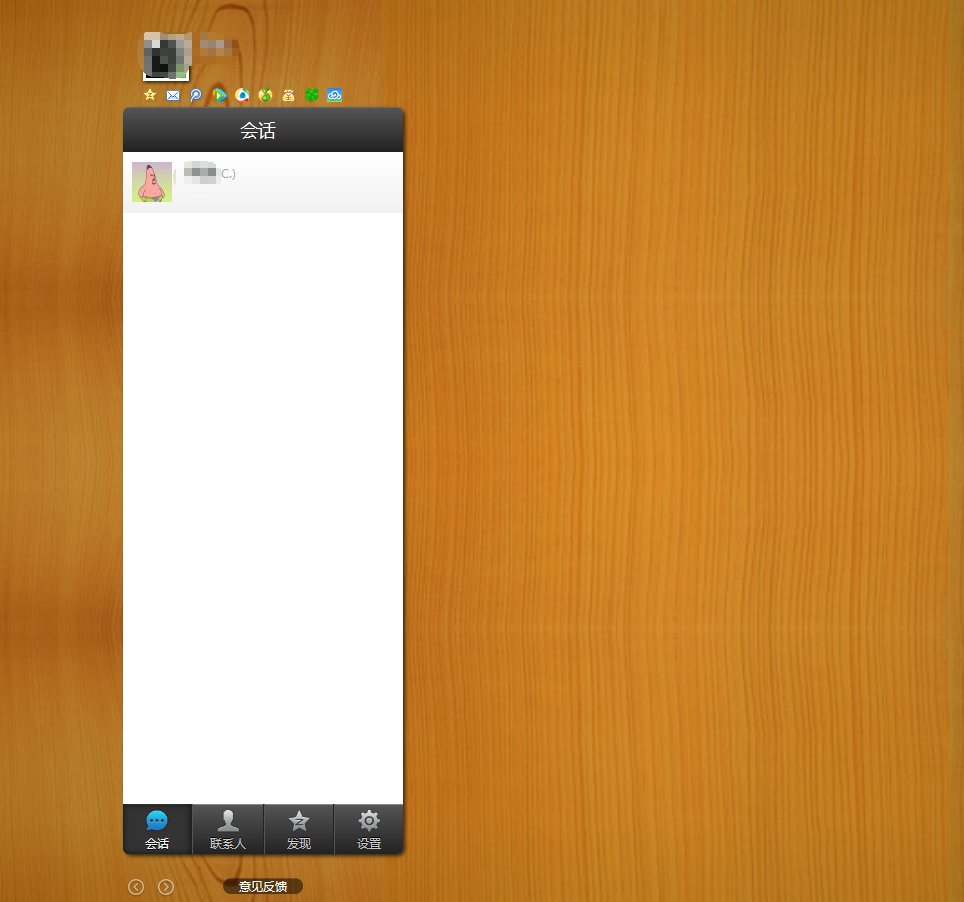Open QQ Music green note icon

(x=265, y=96)
